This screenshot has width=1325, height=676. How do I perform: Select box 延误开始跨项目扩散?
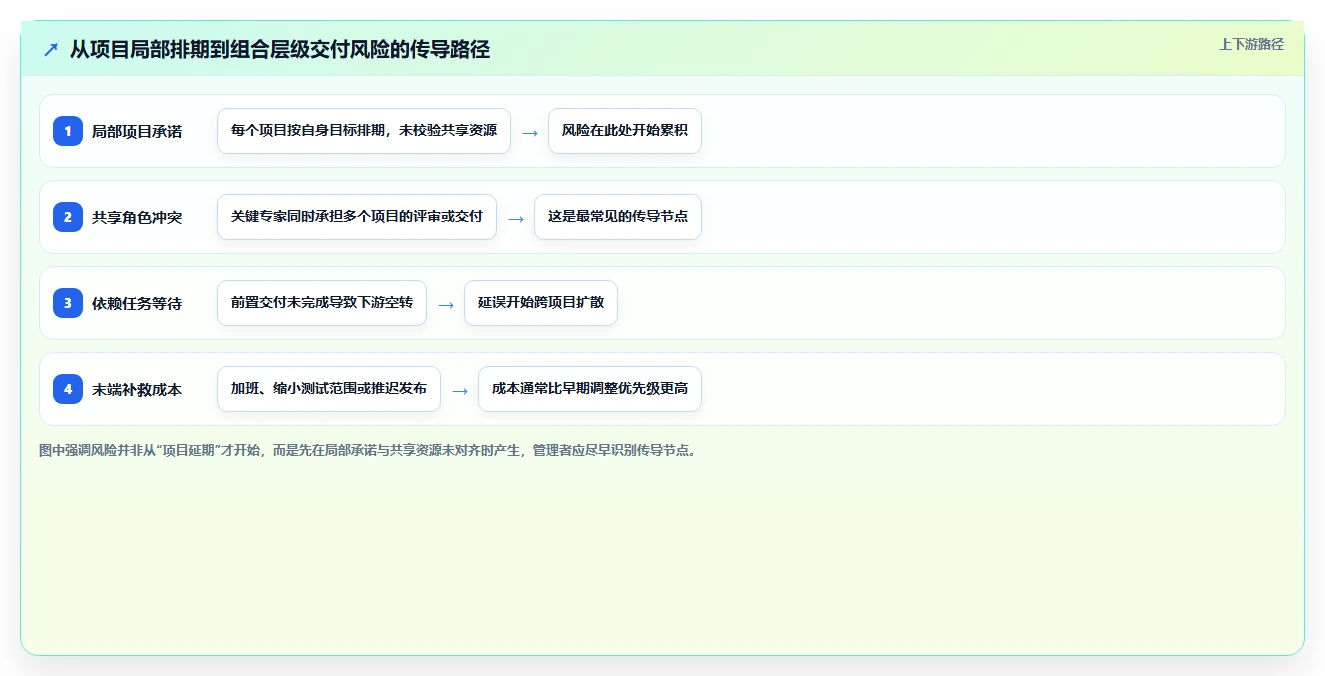(541, 303)
